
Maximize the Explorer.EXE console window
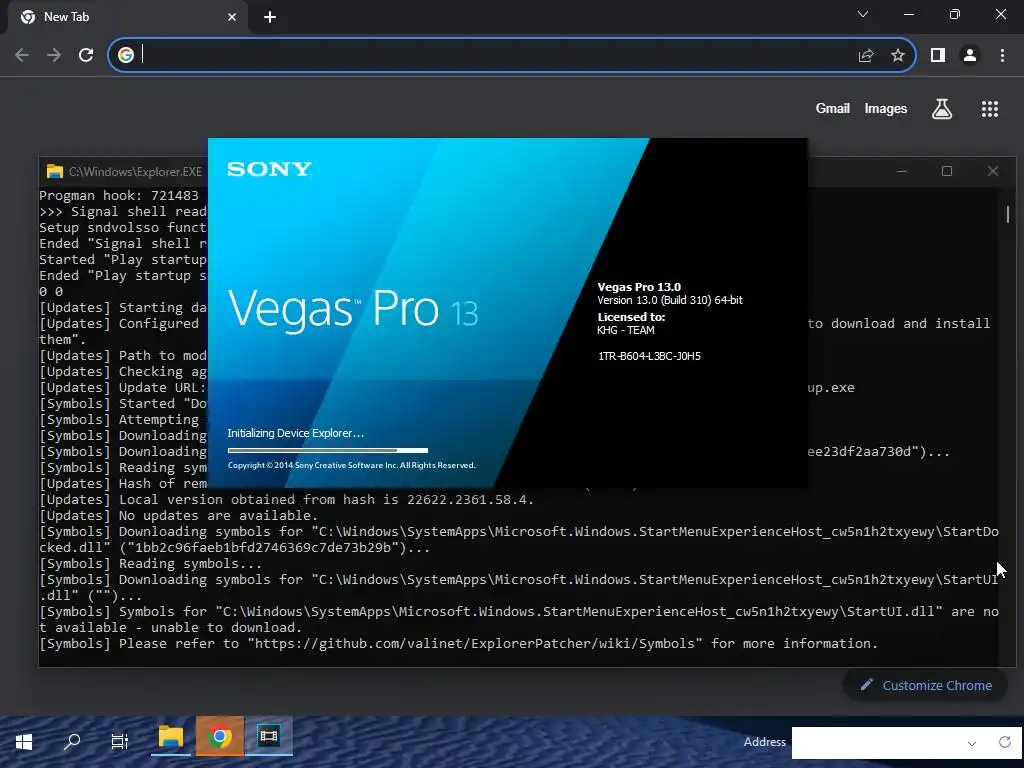pyautogui.click(x=947, y=171)
